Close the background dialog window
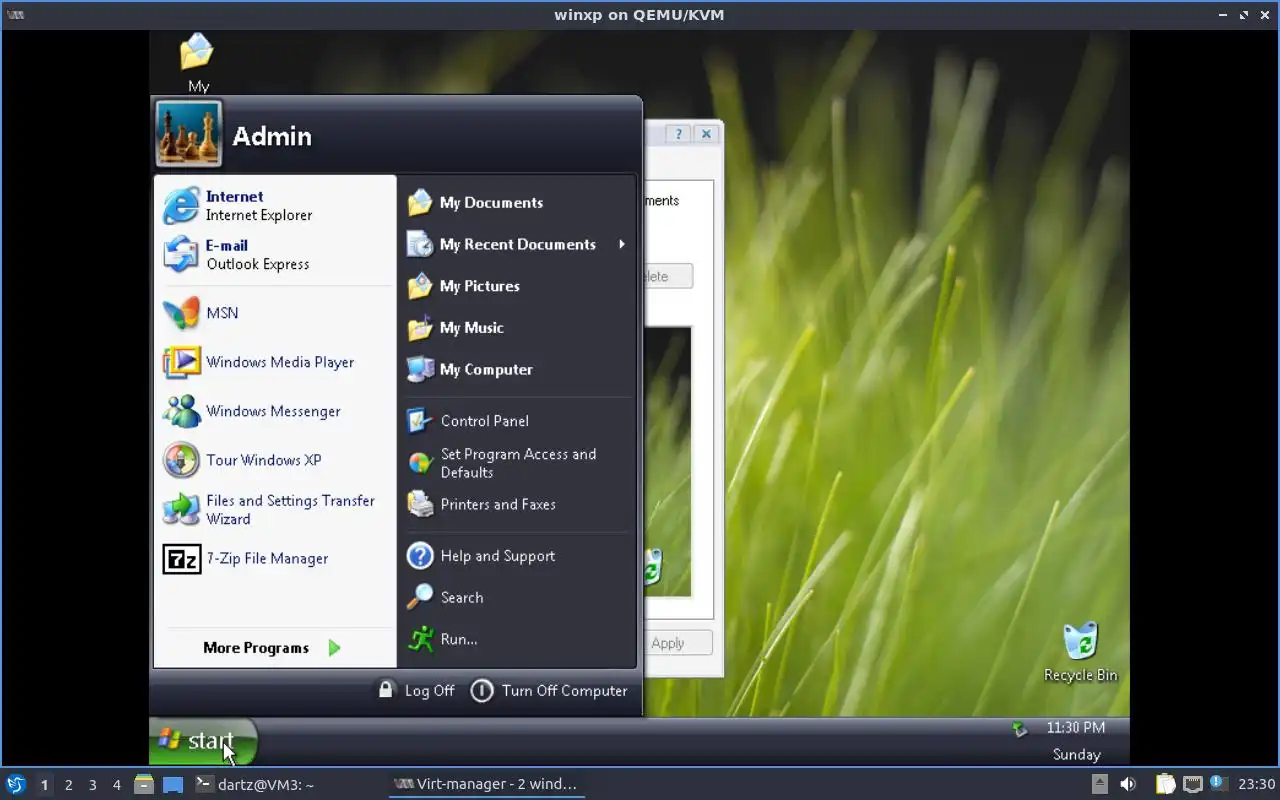1280x800 pixels. [x=706, y=134]
